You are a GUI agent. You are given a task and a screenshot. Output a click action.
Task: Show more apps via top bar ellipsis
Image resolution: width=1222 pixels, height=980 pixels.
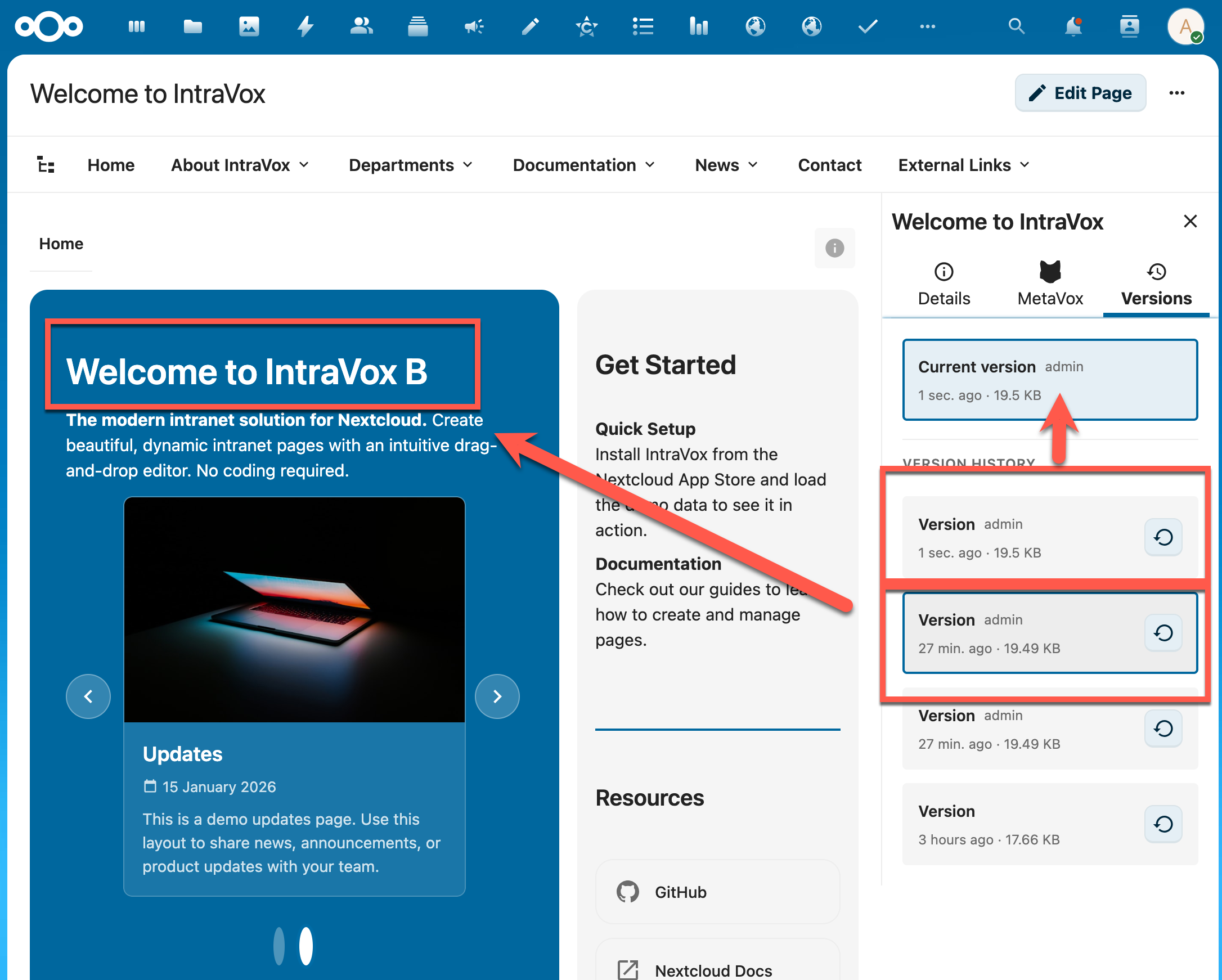tap(927, 26)
